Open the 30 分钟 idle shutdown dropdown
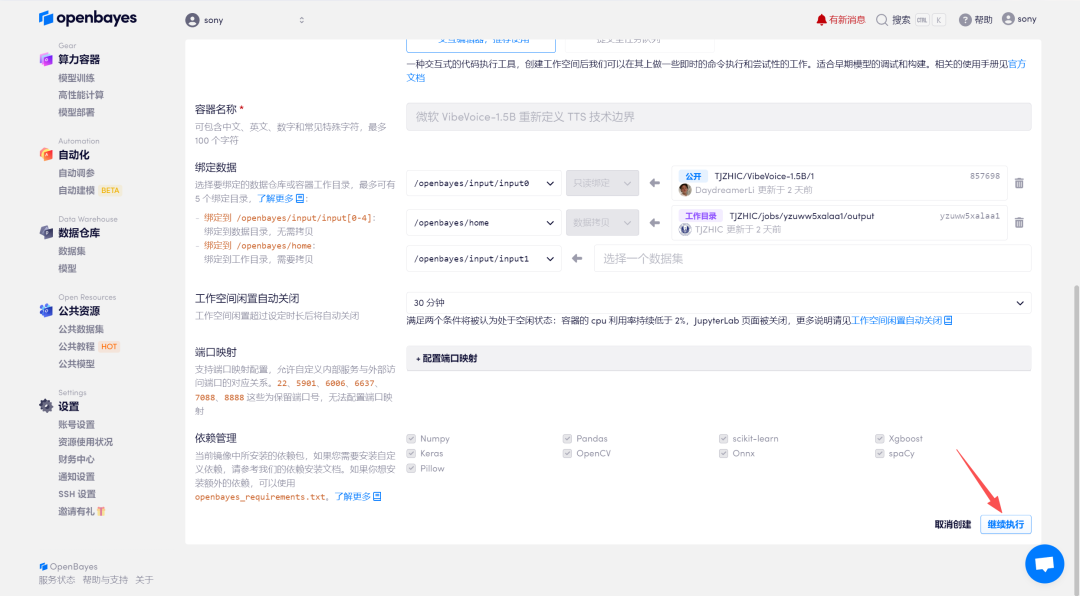This screenshot has width=1080, height=596. 718,302
